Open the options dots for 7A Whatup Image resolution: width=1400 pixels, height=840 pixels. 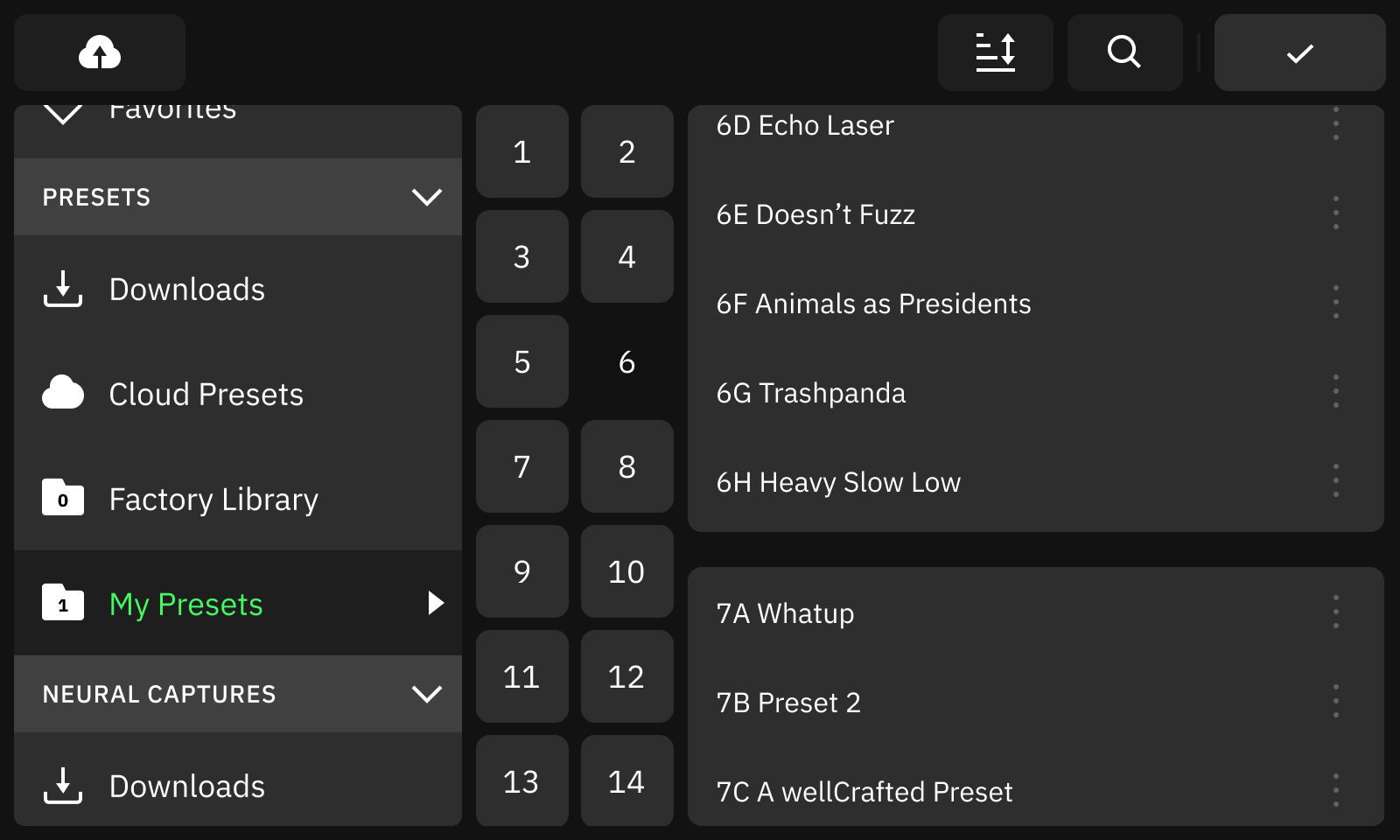(1335, 612)
